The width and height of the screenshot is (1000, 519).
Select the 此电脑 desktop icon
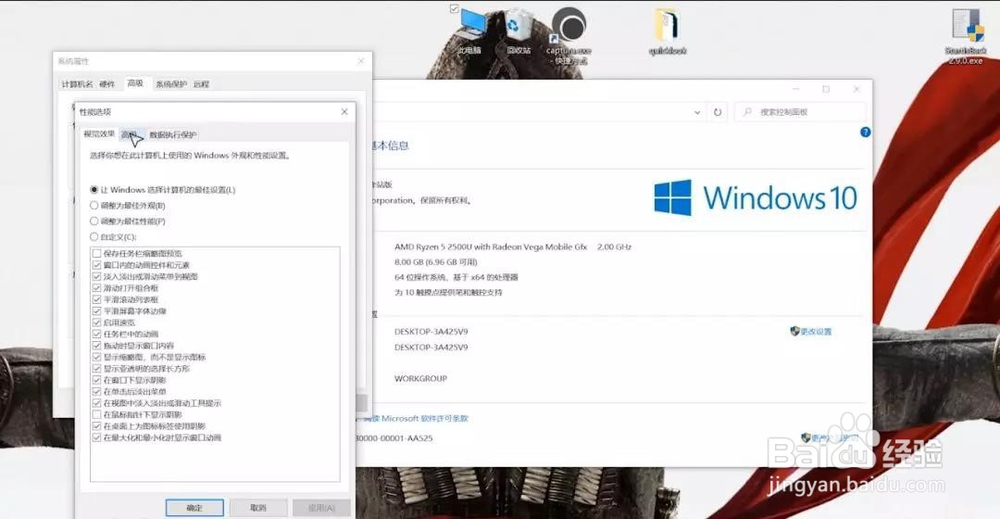tap(471, 31)
